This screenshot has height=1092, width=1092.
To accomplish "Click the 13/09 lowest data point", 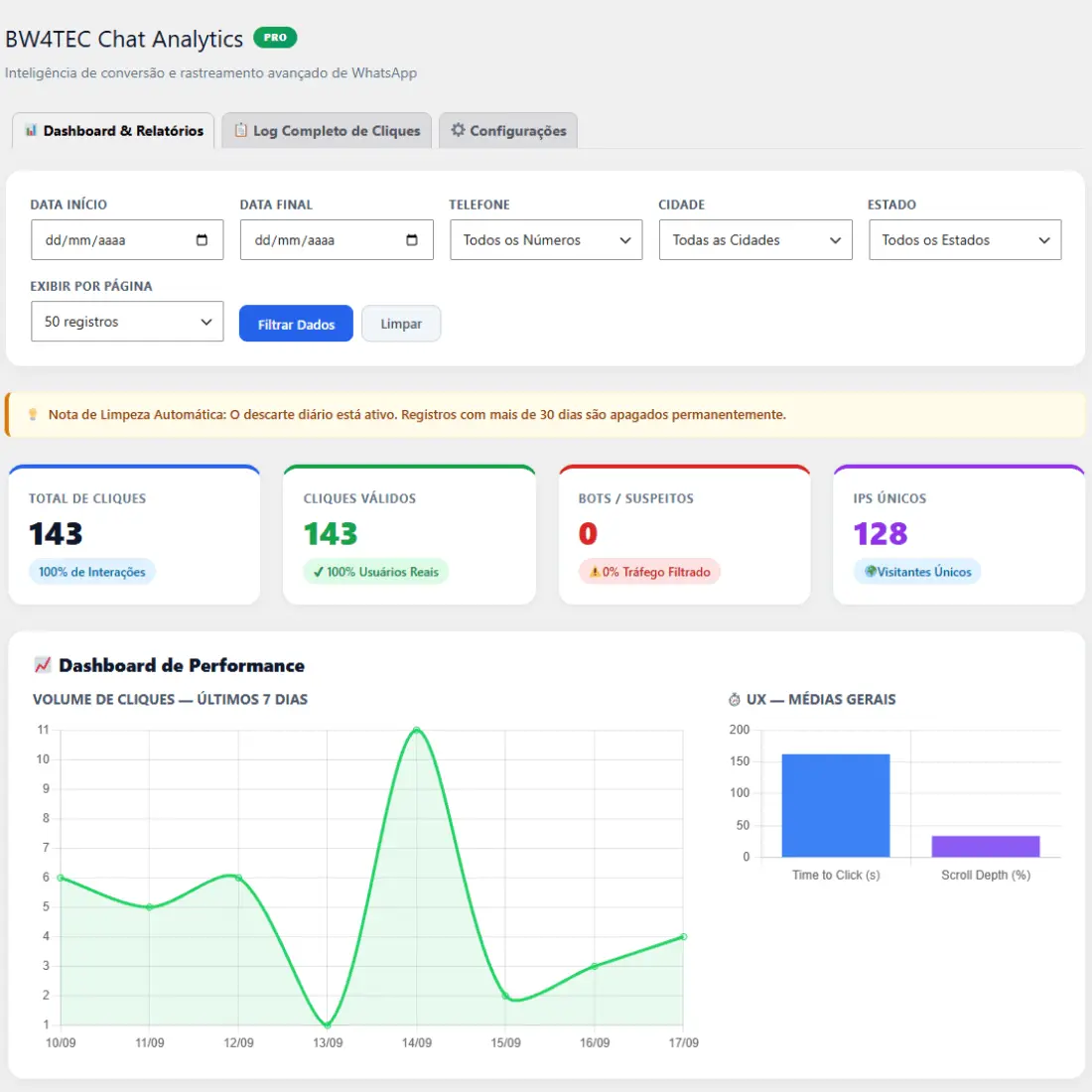I will [x=328, y=1024].
